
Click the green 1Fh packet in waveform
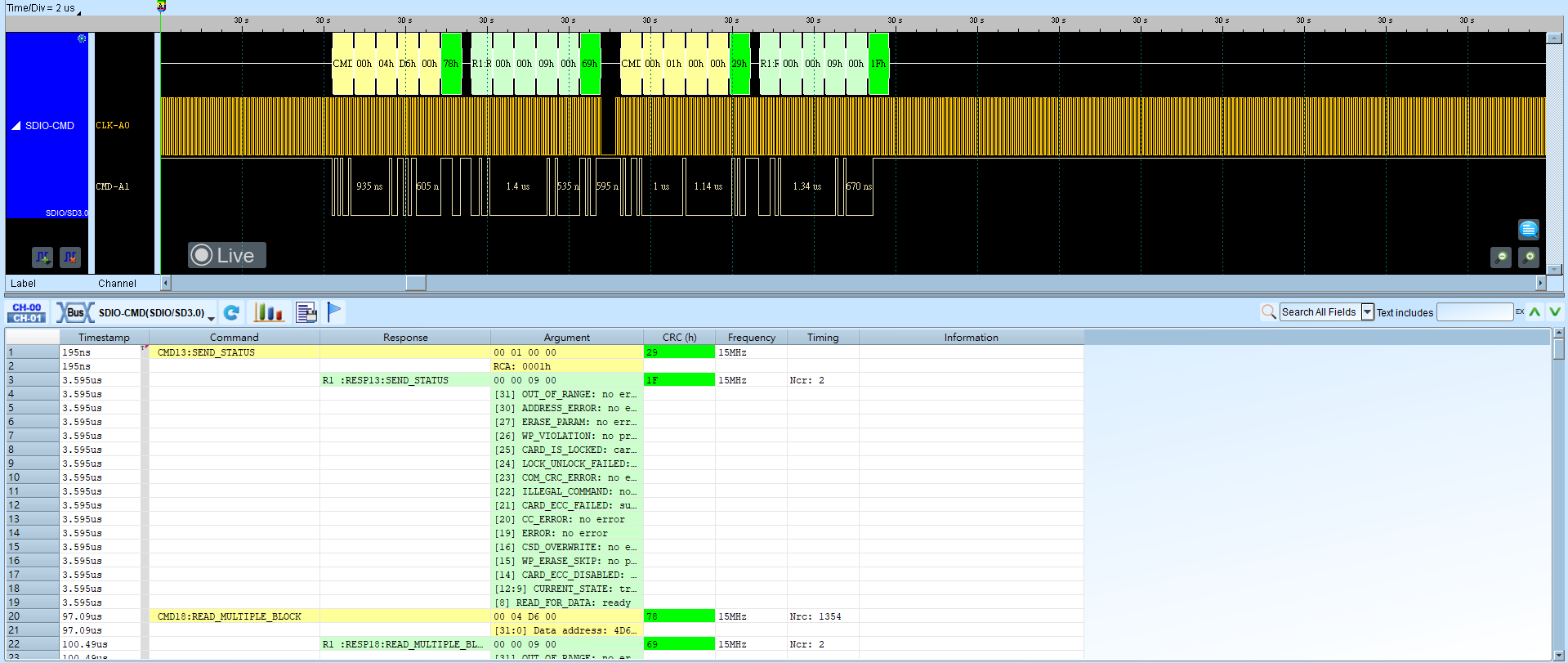click(x=878, y=64)
